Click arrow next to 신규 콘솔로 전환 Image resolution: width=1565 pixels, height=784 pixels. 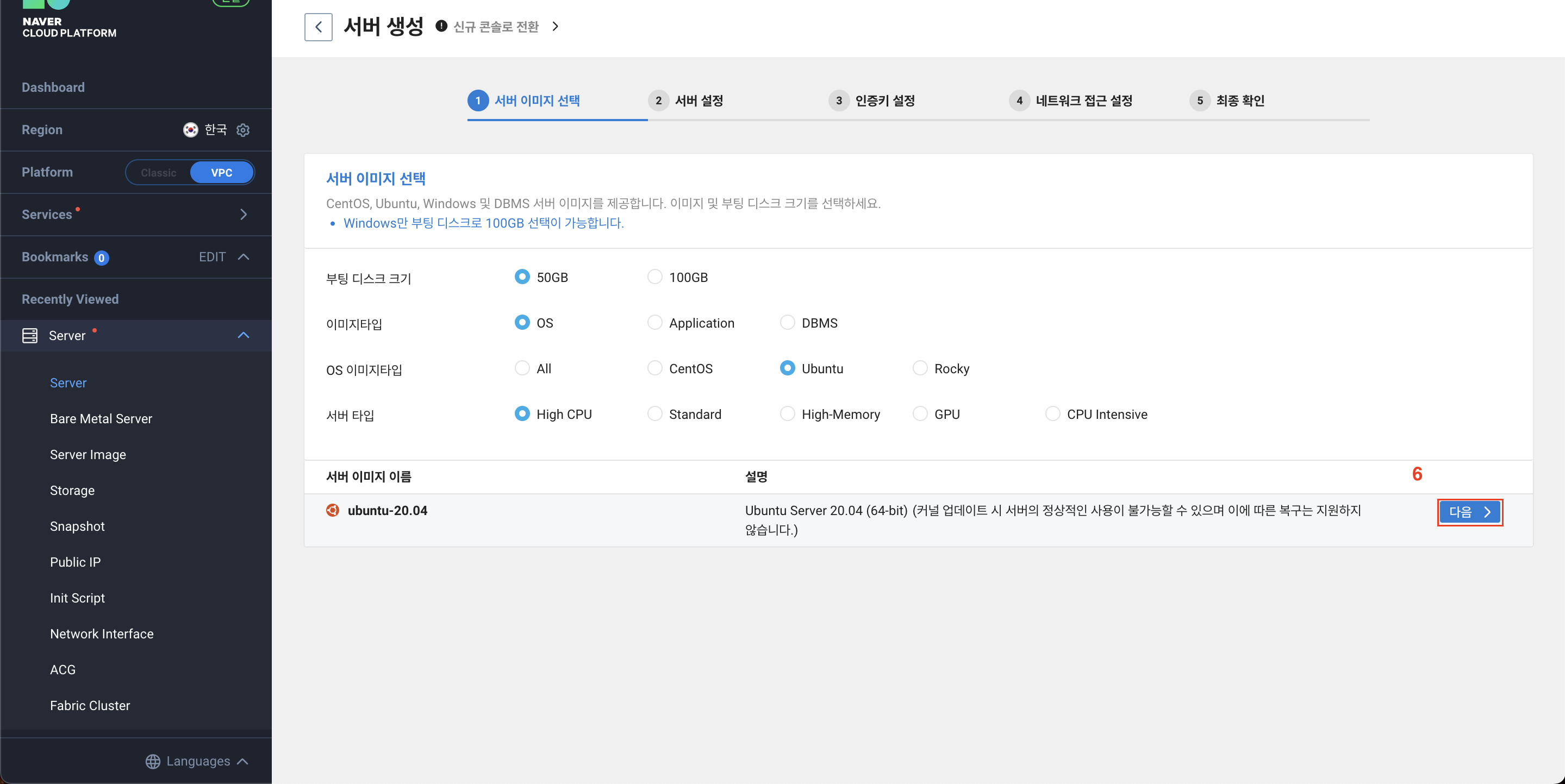554,26
